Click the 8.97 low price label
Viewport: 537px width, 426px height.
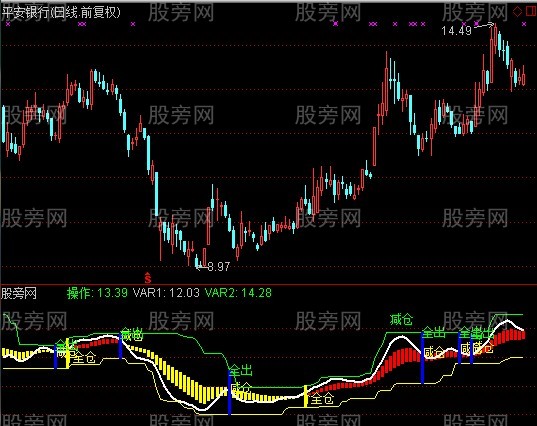point(218,266)
